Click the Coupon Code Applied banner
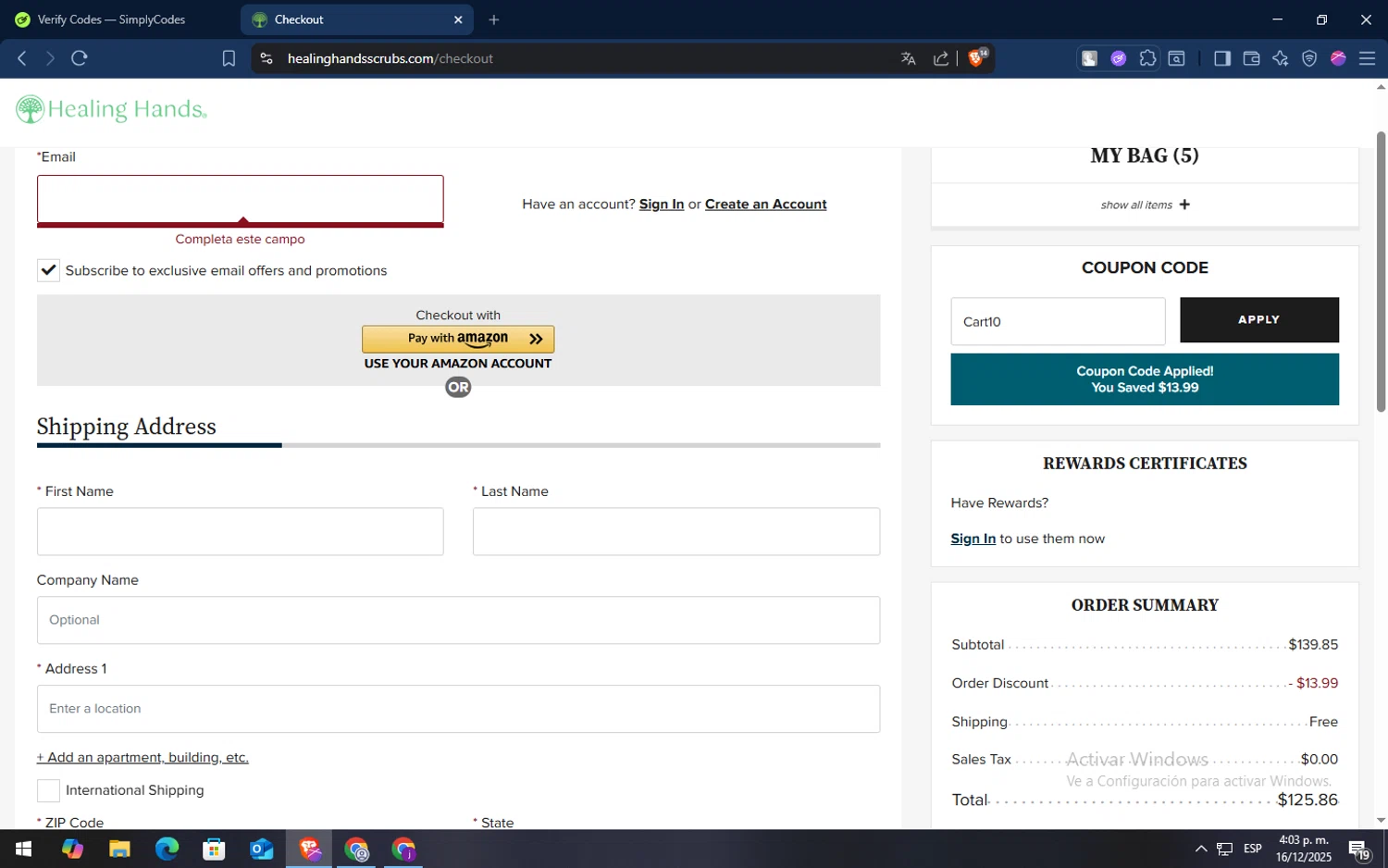Screen dimensions: 1388x868 pyautogui.click(x=1145, y=379)
